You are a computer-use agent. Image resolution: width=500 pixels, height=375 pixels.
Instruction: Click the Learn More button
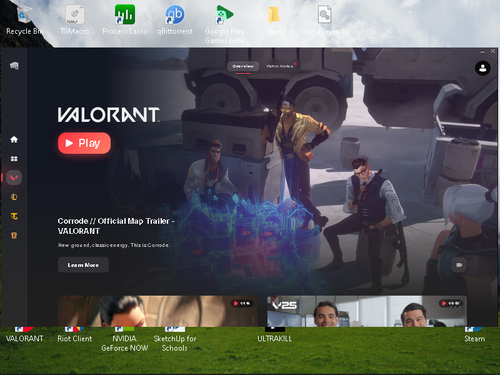(83, 265)
